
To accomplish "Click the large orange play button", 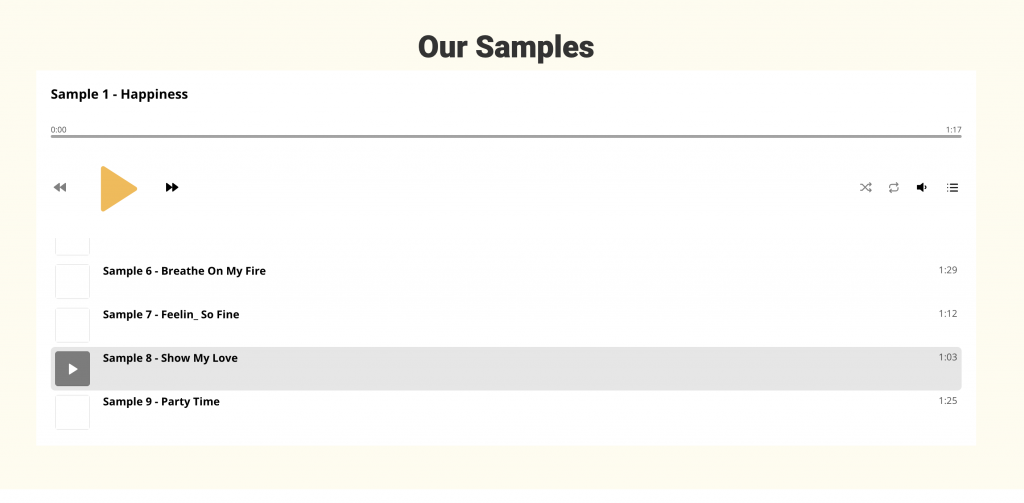I will [x=118, y=189].
